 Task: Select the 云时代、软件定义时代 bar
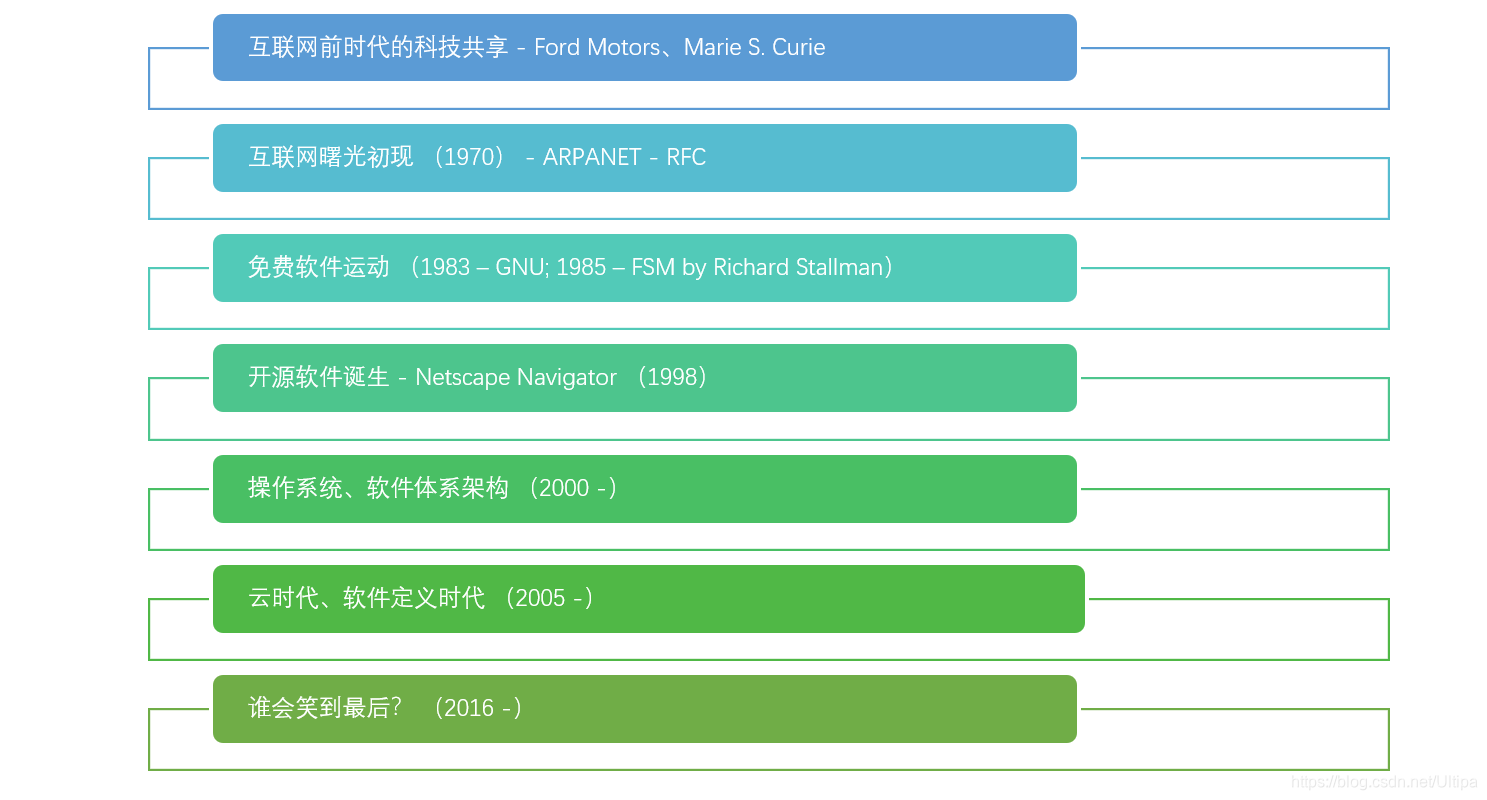[x=648, y=599]
